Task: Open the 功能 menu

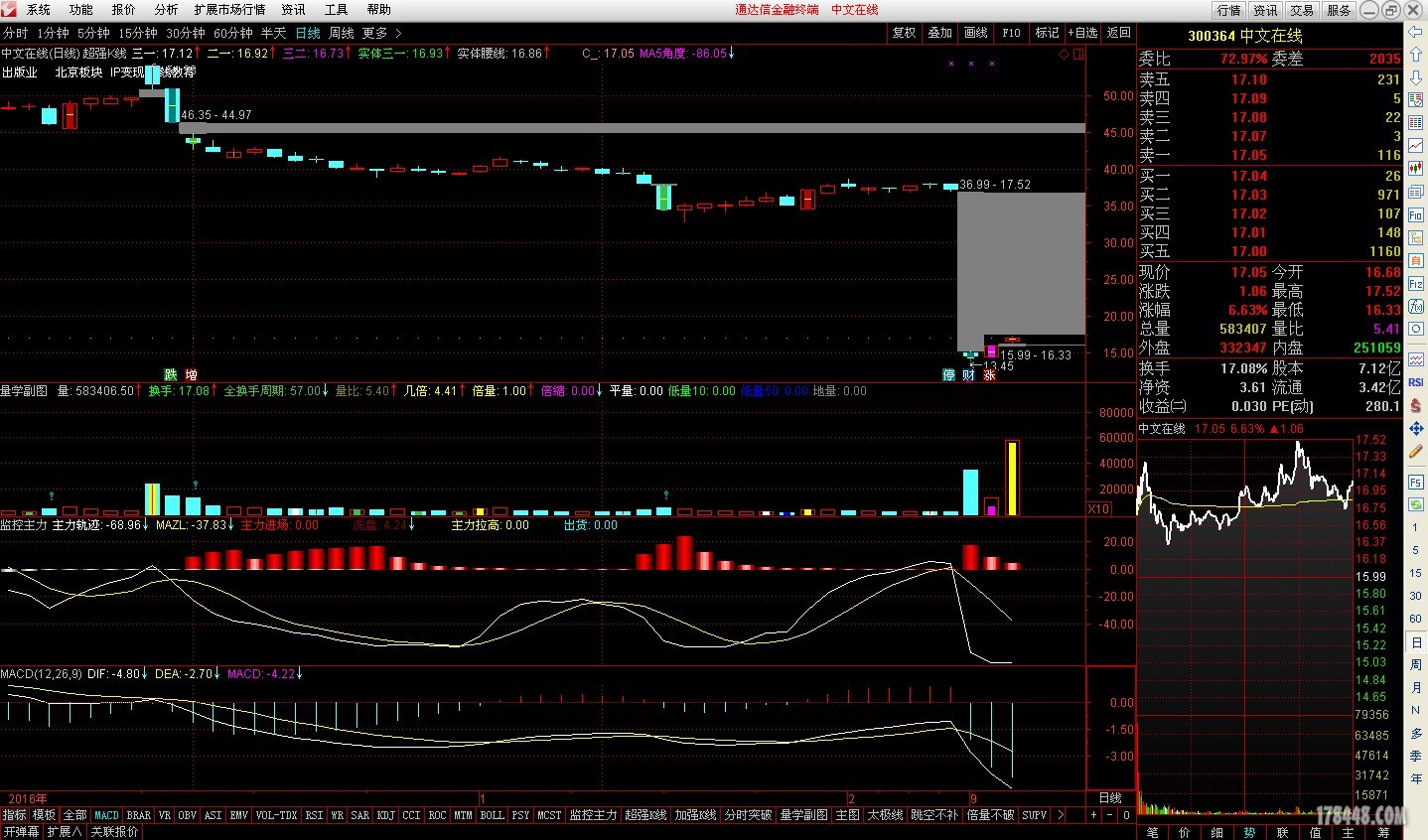Action: pos(81,10)
